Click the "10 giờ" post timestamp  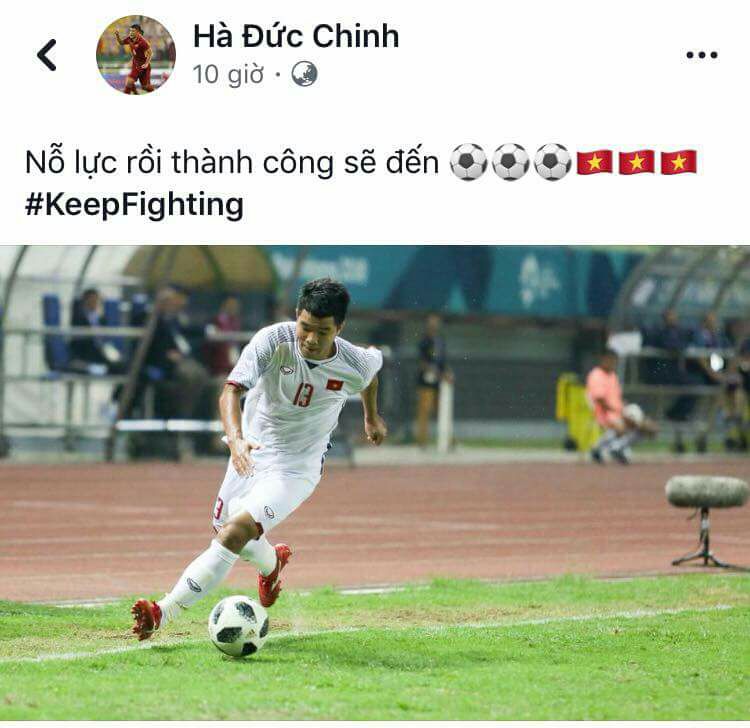coord(228,75)
